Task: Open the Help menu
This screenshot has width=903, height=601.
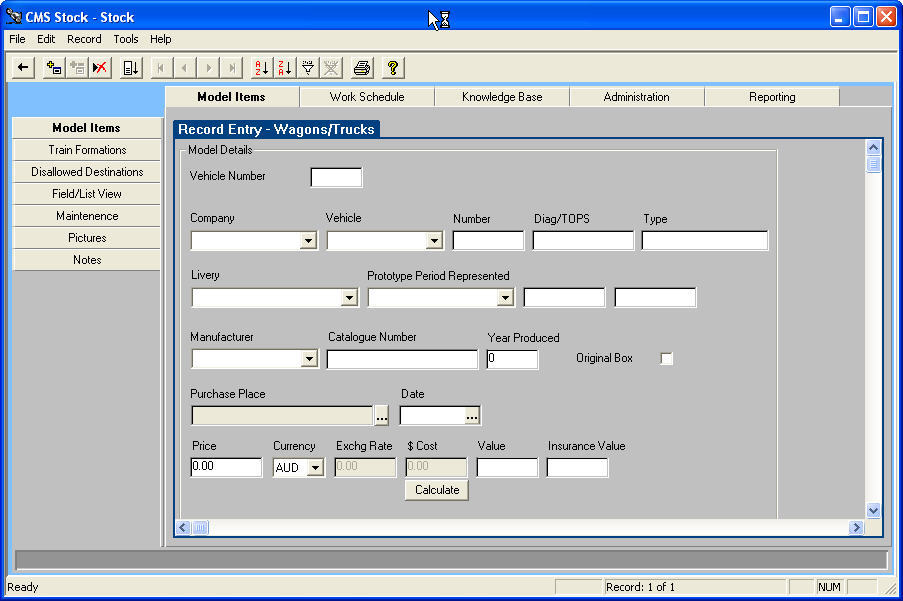Action: 161,39
